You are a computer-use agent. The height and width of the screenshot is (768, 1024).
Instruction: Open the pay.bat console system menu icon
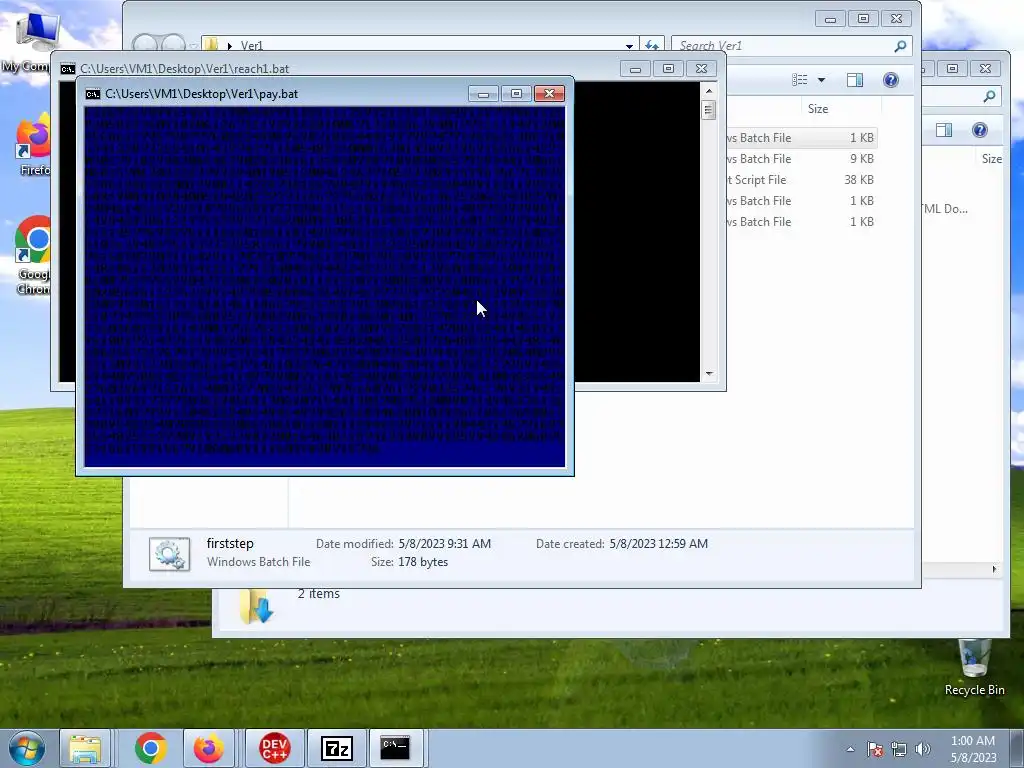(93, 94)
